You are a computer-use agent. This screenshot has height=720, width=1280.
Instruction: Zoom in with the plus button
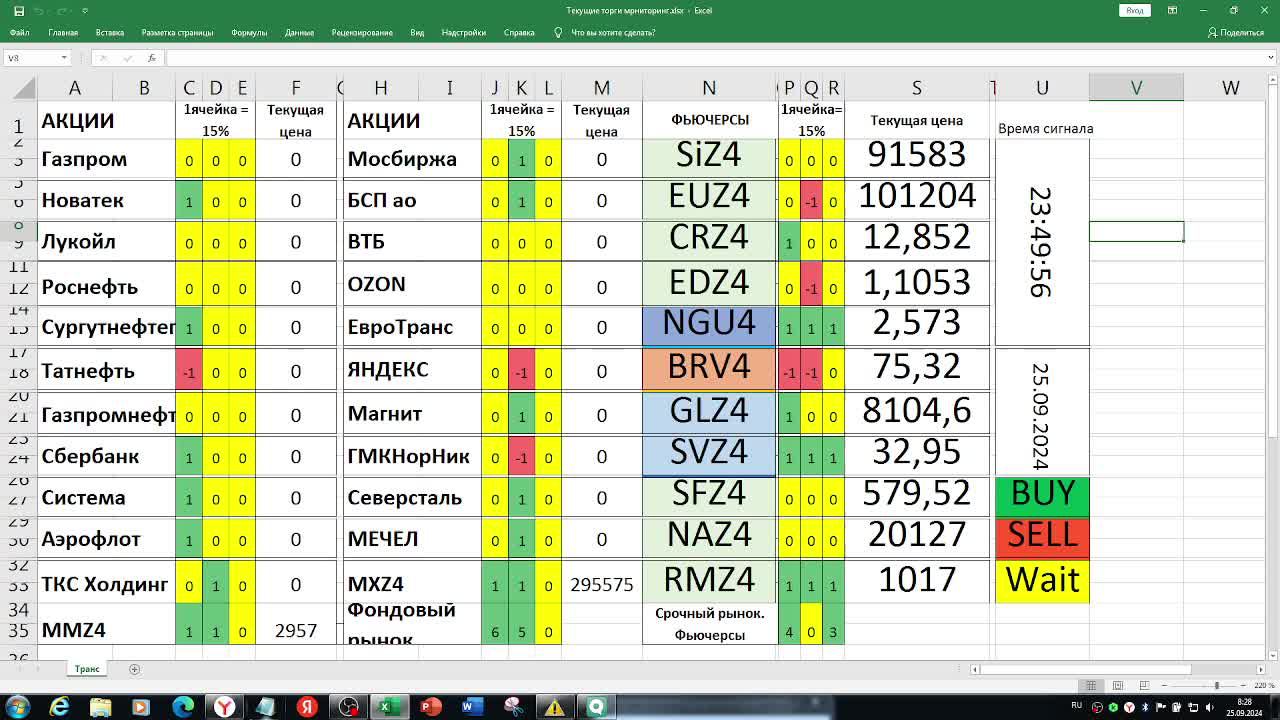click(x=1245, y=685)
